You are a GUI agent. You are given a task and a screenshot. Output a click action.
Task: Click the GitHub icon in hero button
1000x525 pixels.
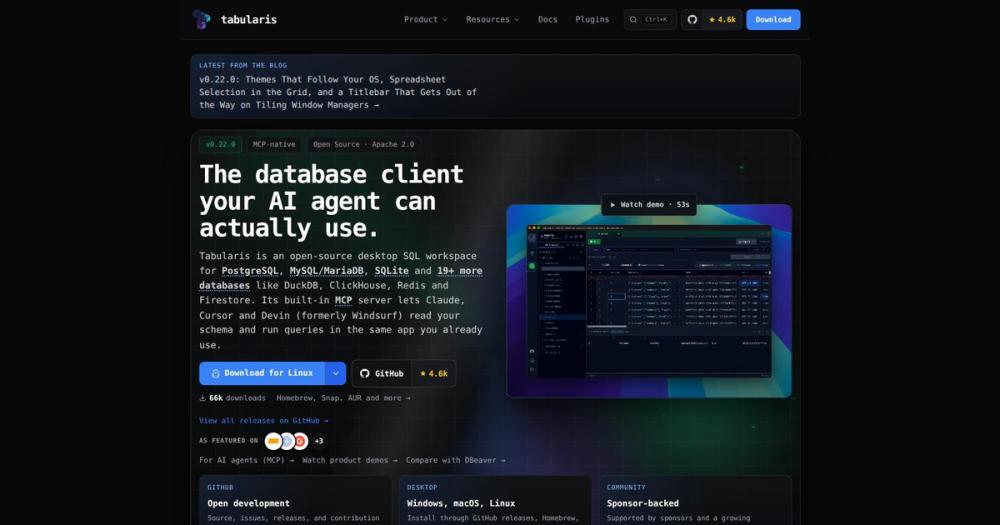[x=365, y=374]
